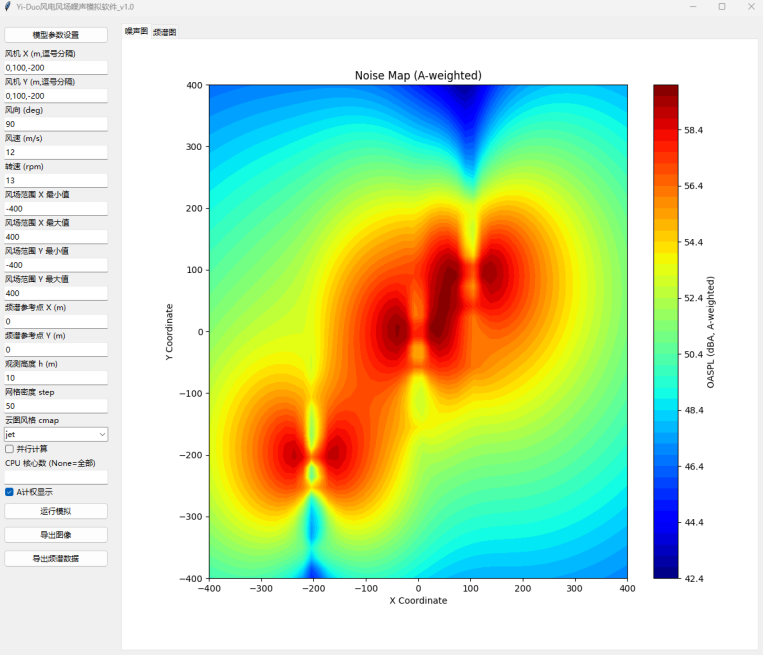This screenshot has width=764, height=656.
Task: Click the 运行模拟 button
Action: tap(56, 511)
